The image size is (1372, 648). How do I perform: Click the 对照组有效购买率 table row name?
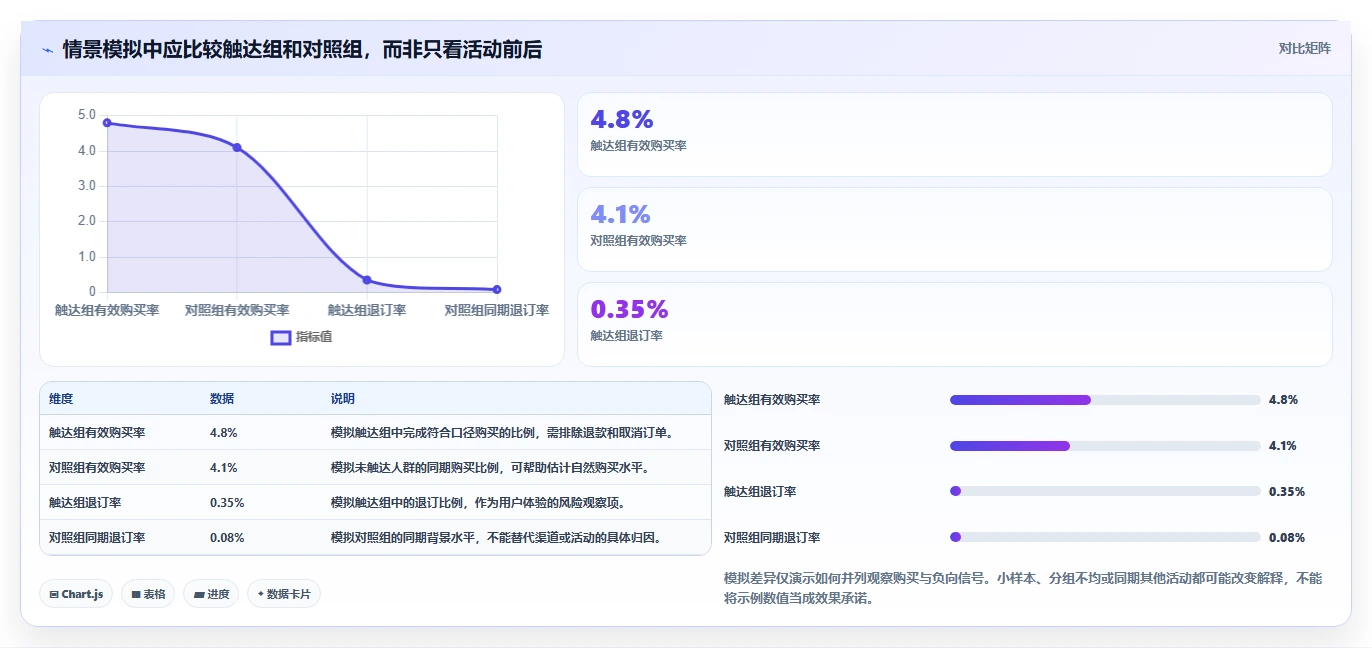(x=97, y=467)
